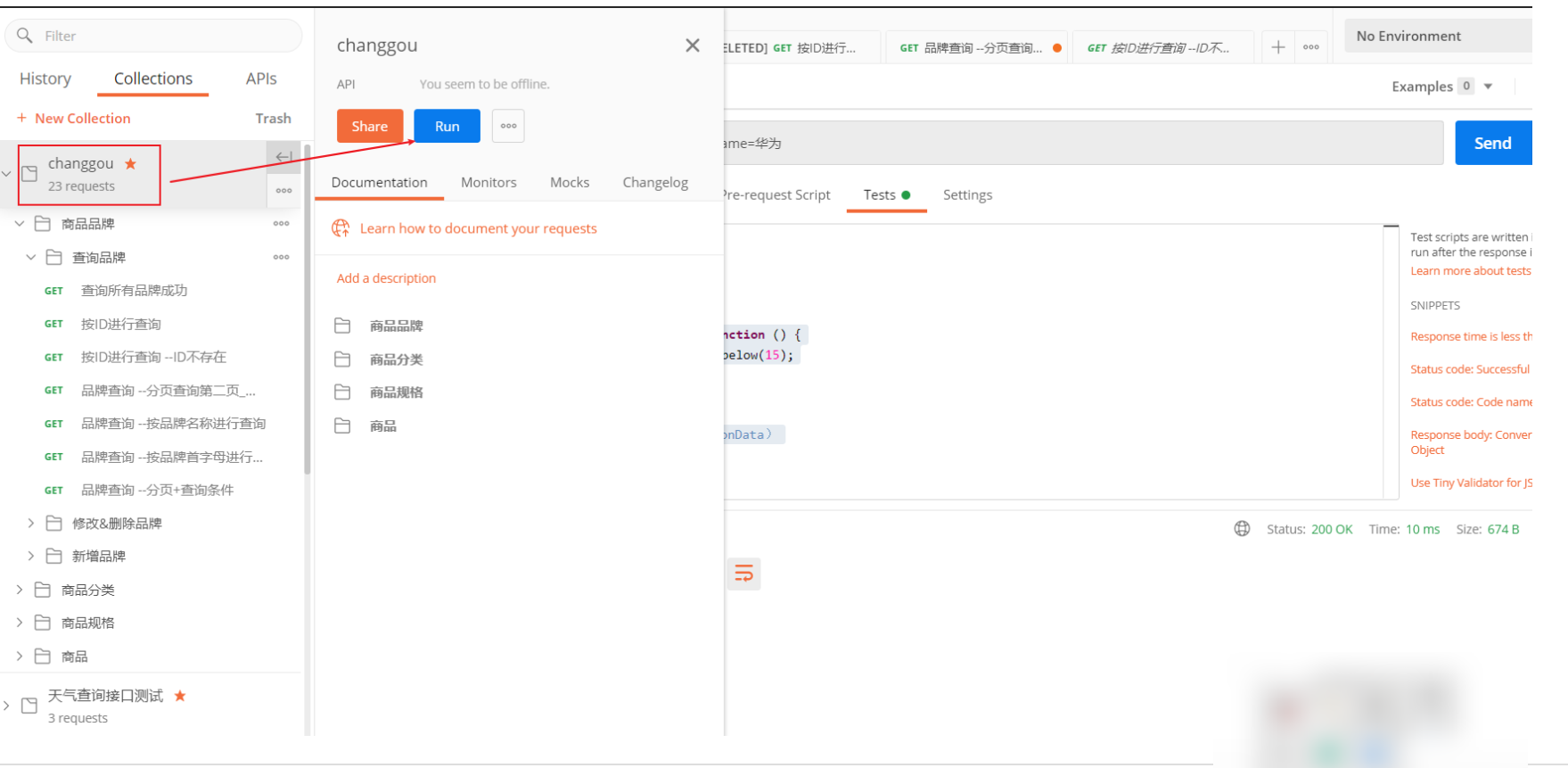This screenshot has height=768, width=1568.
Task: Open the Tests tab
Action: click(x=886, y=194)
